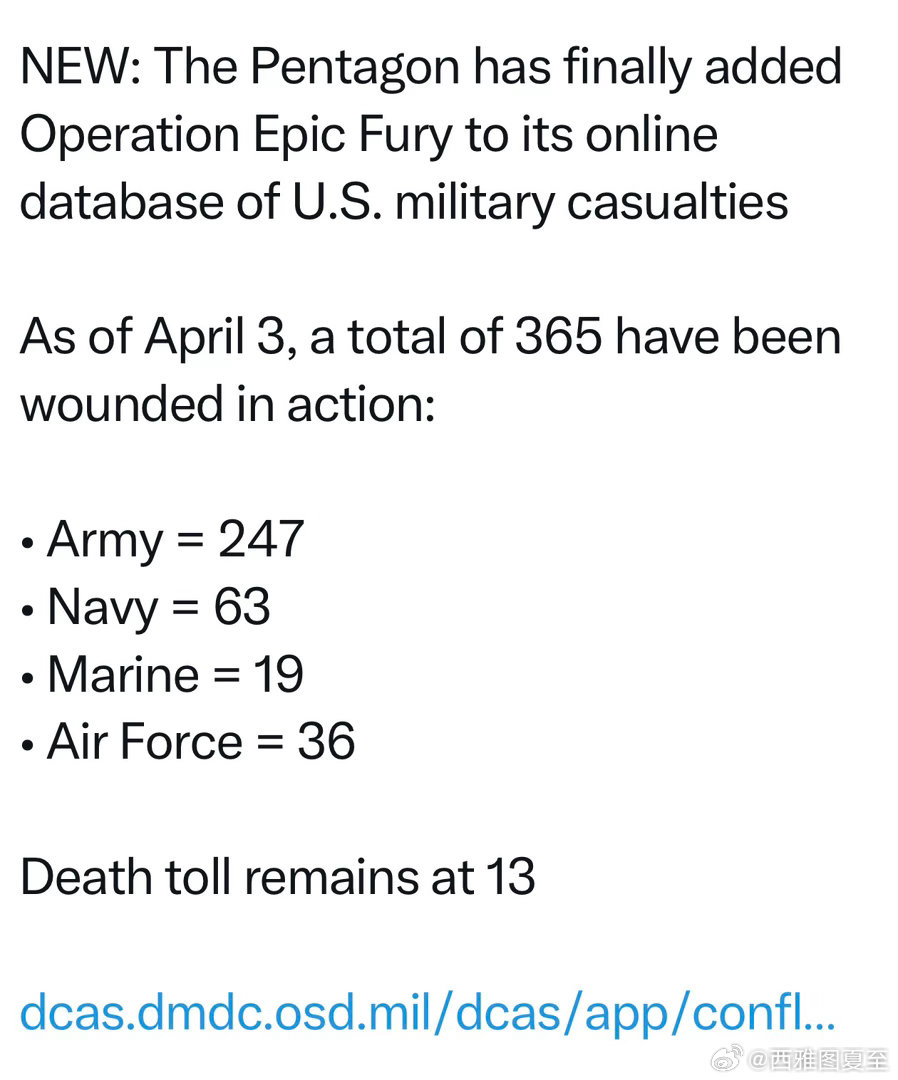This screenshot has height=1080, width=898.
Task: Click the 'Air Force = 36' list item
Action: tap(200, 741)
